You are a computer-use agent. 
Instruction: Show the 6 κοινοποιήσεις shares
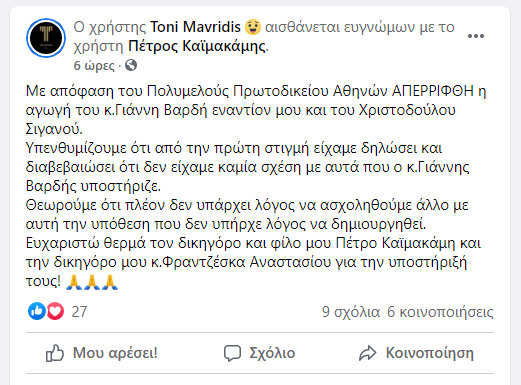pyautogui.click(x=440, y=312)
